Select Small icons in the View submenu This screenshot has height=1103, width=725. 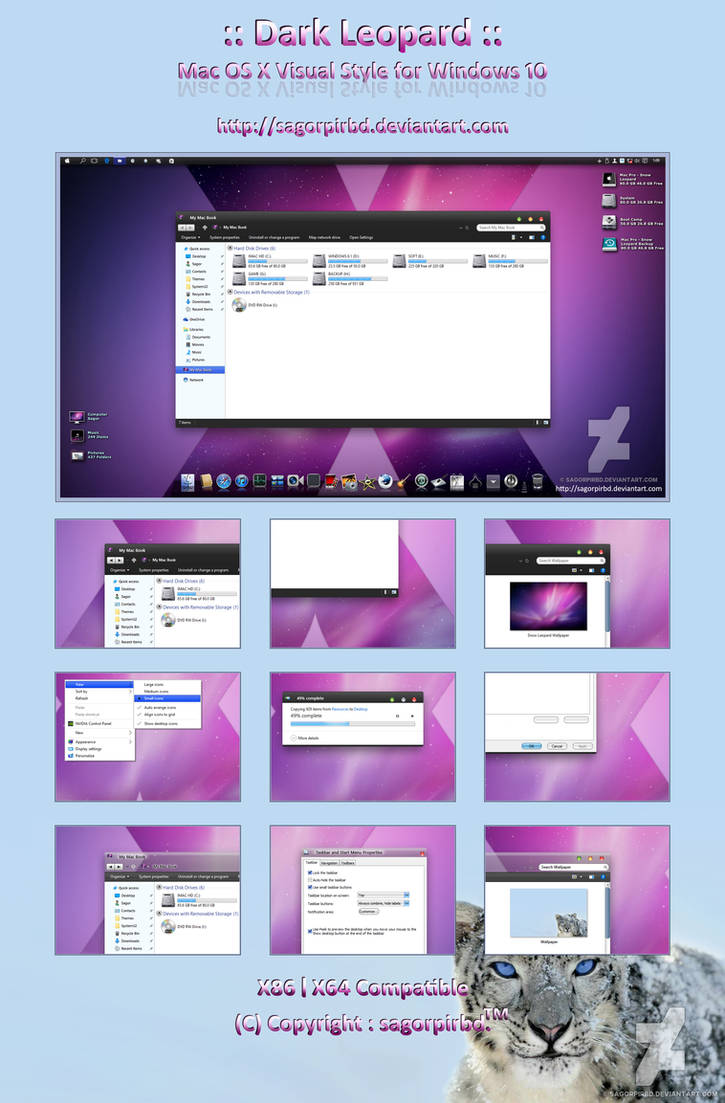point(167,699)
